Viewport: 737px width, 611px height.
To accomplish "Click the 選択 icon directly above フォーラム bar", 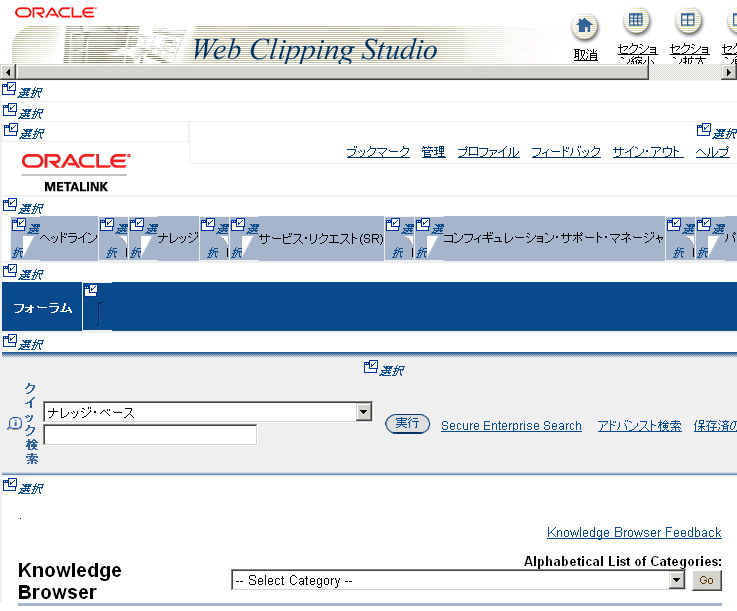I will [10, 271].
